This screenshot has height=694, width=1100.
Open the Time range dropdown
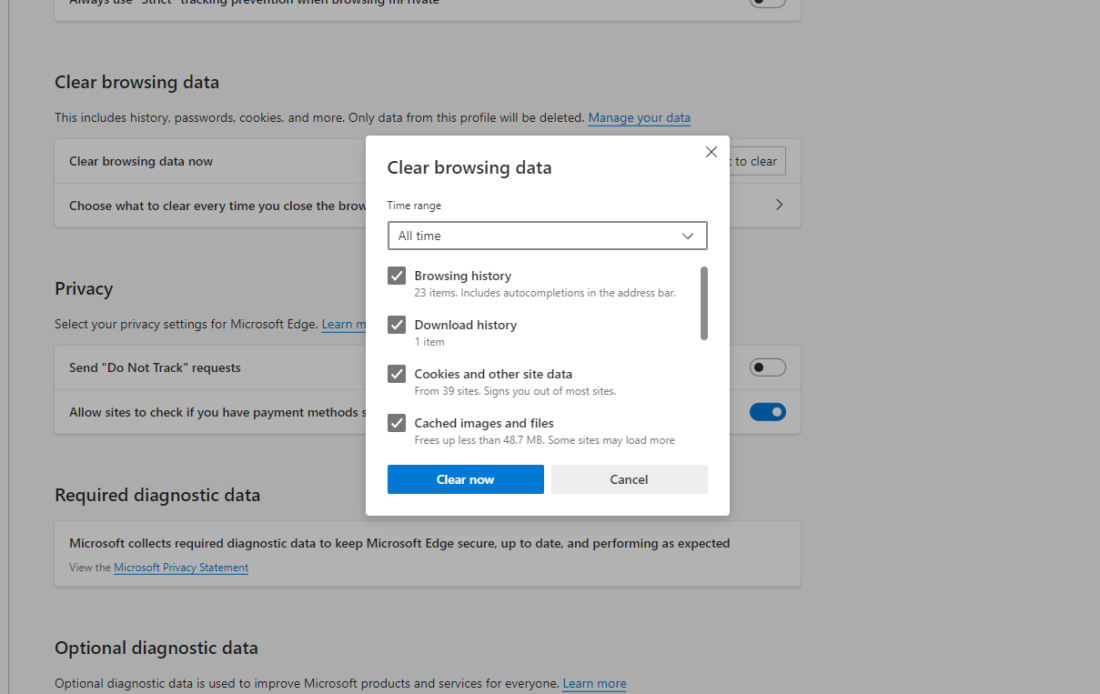[687, 235]
